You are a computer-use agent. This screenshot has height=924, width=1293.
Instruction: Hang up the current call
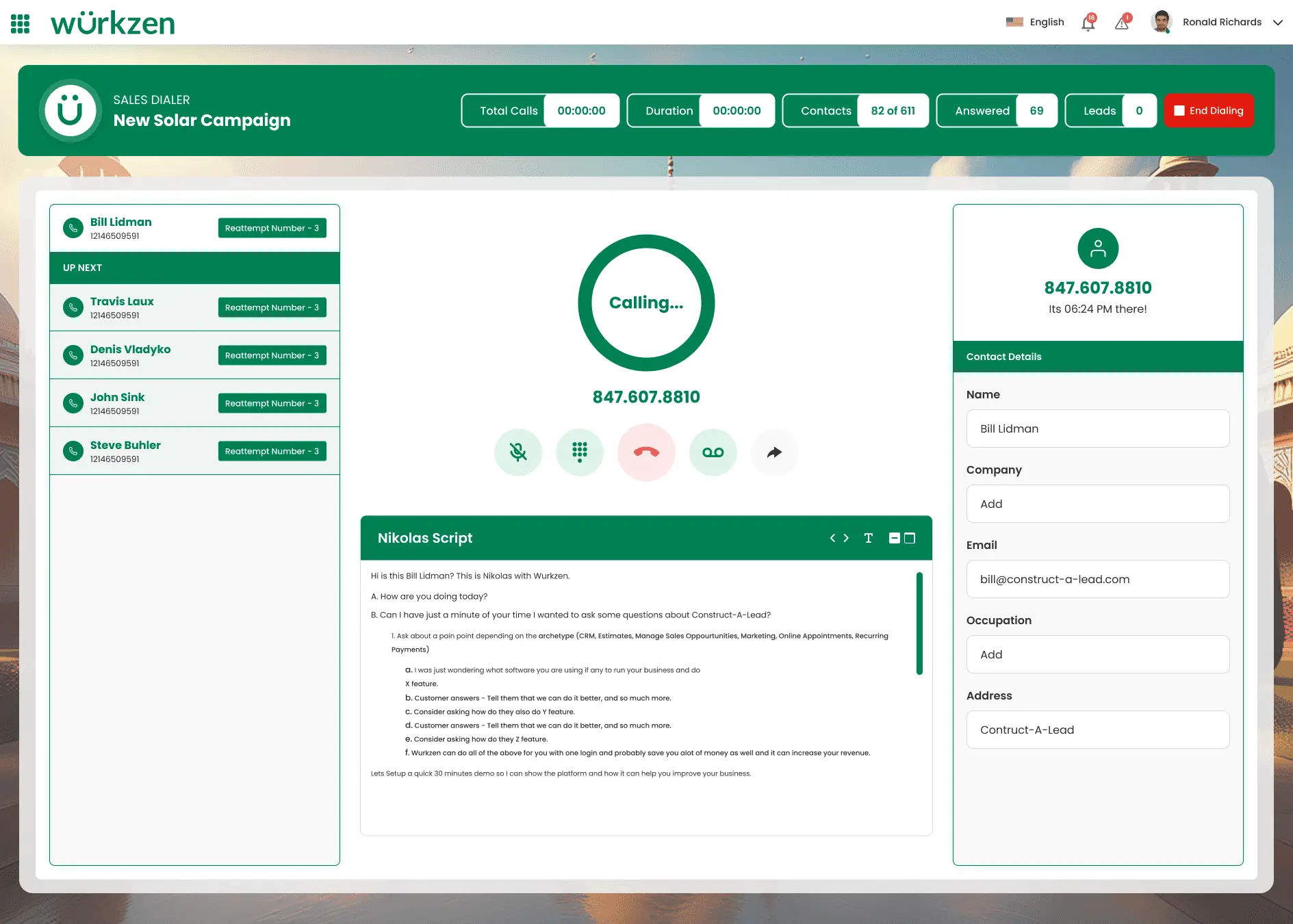(646, 452)
